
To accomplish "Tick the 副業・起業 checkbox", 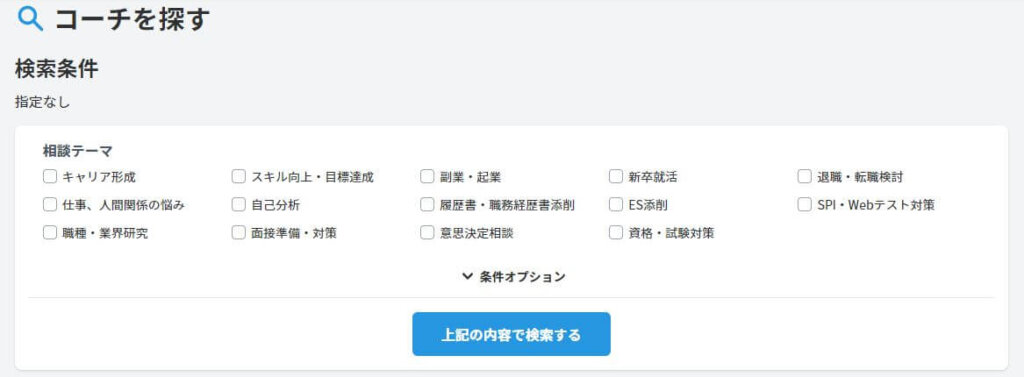I will click(427, 176).
